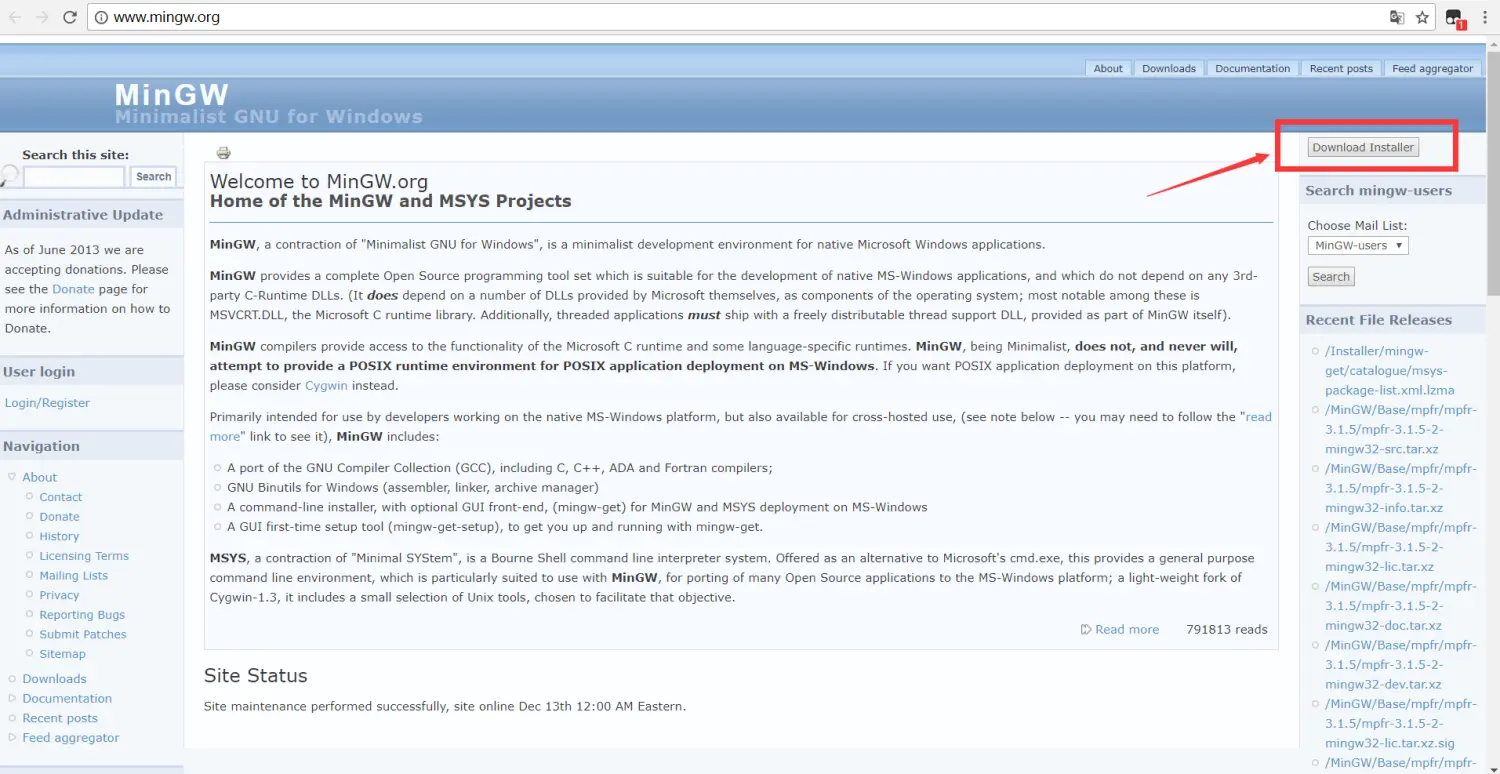Click the Site Status heading

(x=255, y=676)
